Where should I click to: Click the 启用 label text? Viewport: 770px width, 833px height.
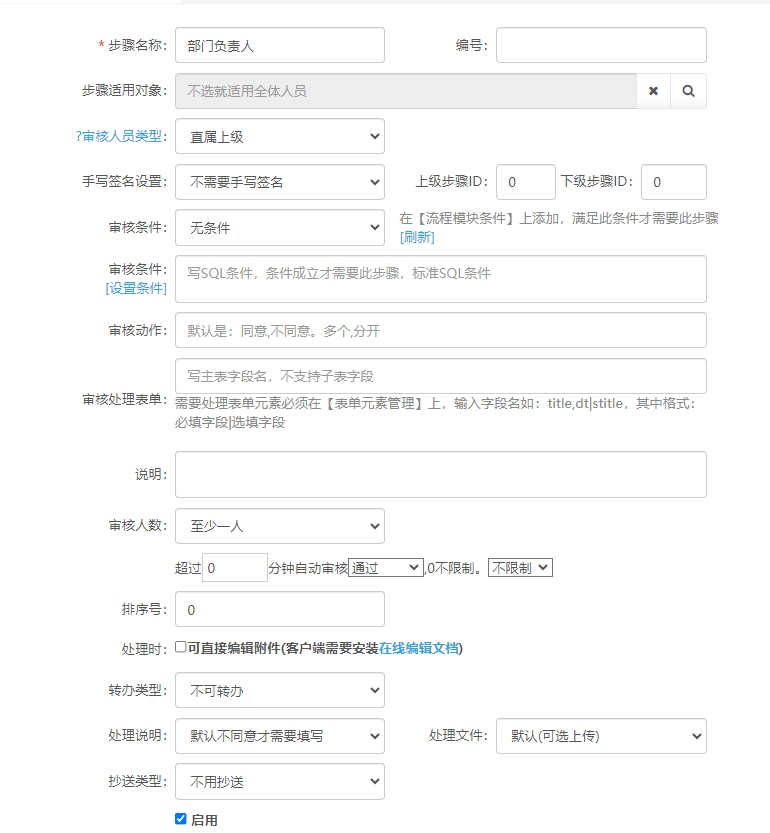coord(204,820)
